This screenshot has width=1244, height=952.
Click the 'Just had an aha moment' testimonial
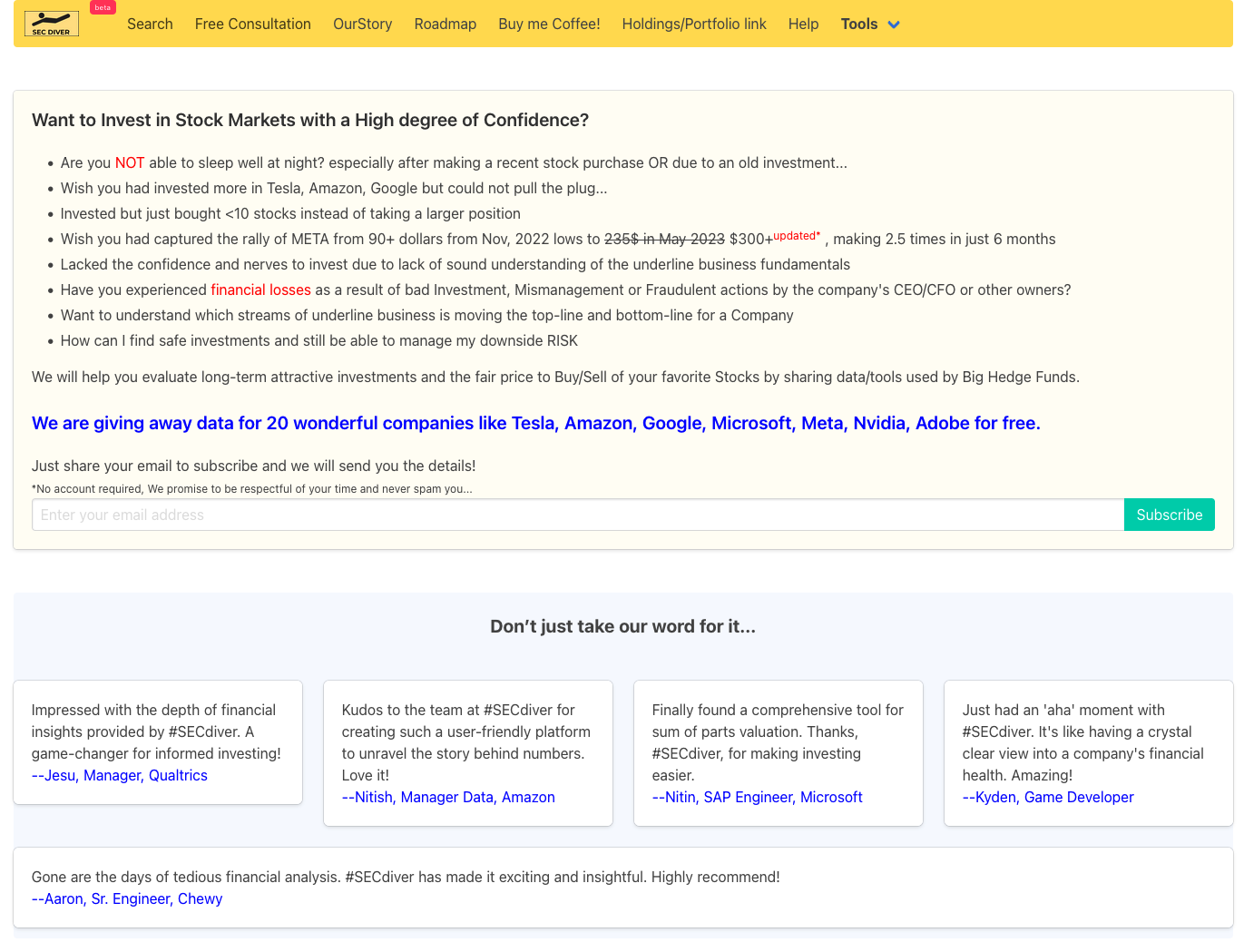click(x=1083, y=742)
